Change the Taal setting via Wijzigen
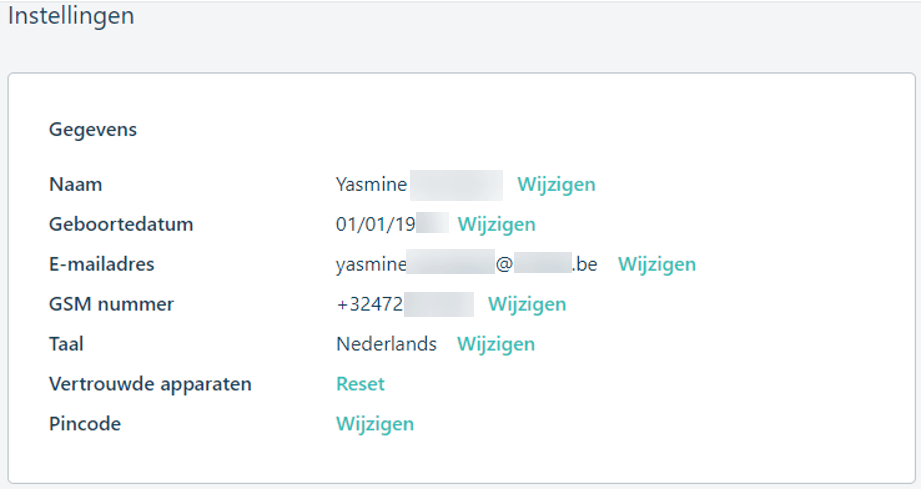The image size is (921, 489). click(x=496, y=345)
